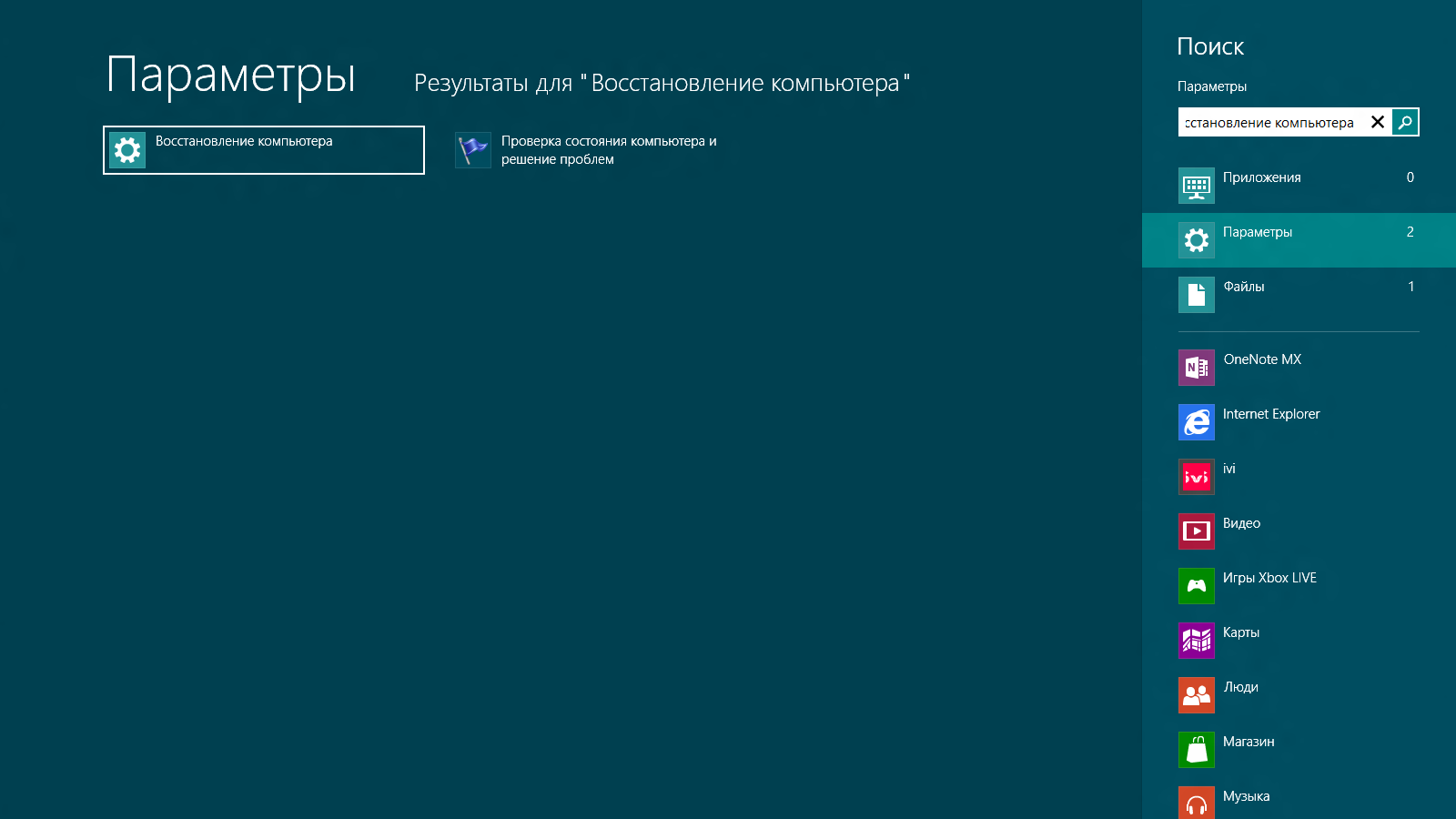The width and height of the screenshot is (1456, 819).
Task: Click the Игры Xbox LIVE label
Action: (x=1269, y=578)
